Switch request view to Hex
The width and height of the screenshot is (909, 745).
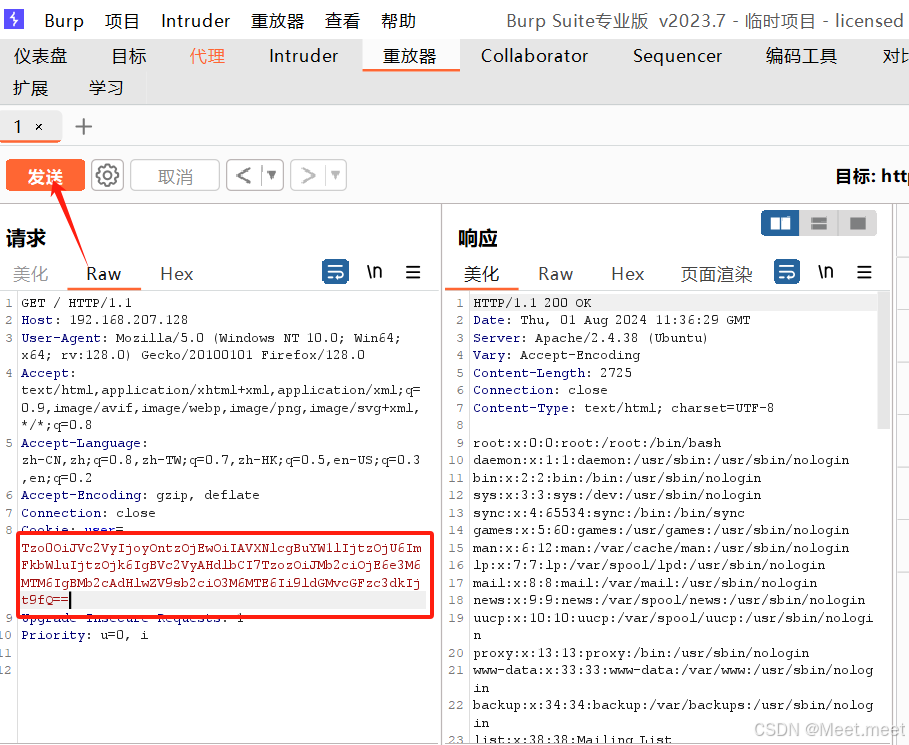point(177,274)
